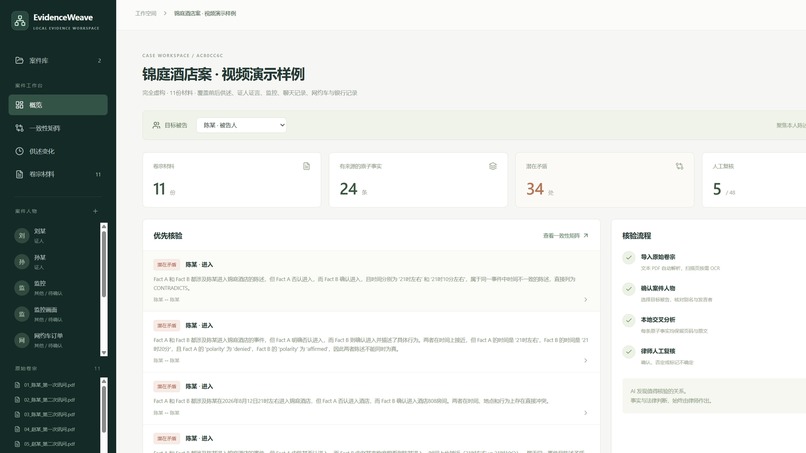
Task: Open file starting with 02_ in 原始卷宗
Action: [x=49, y=400]
